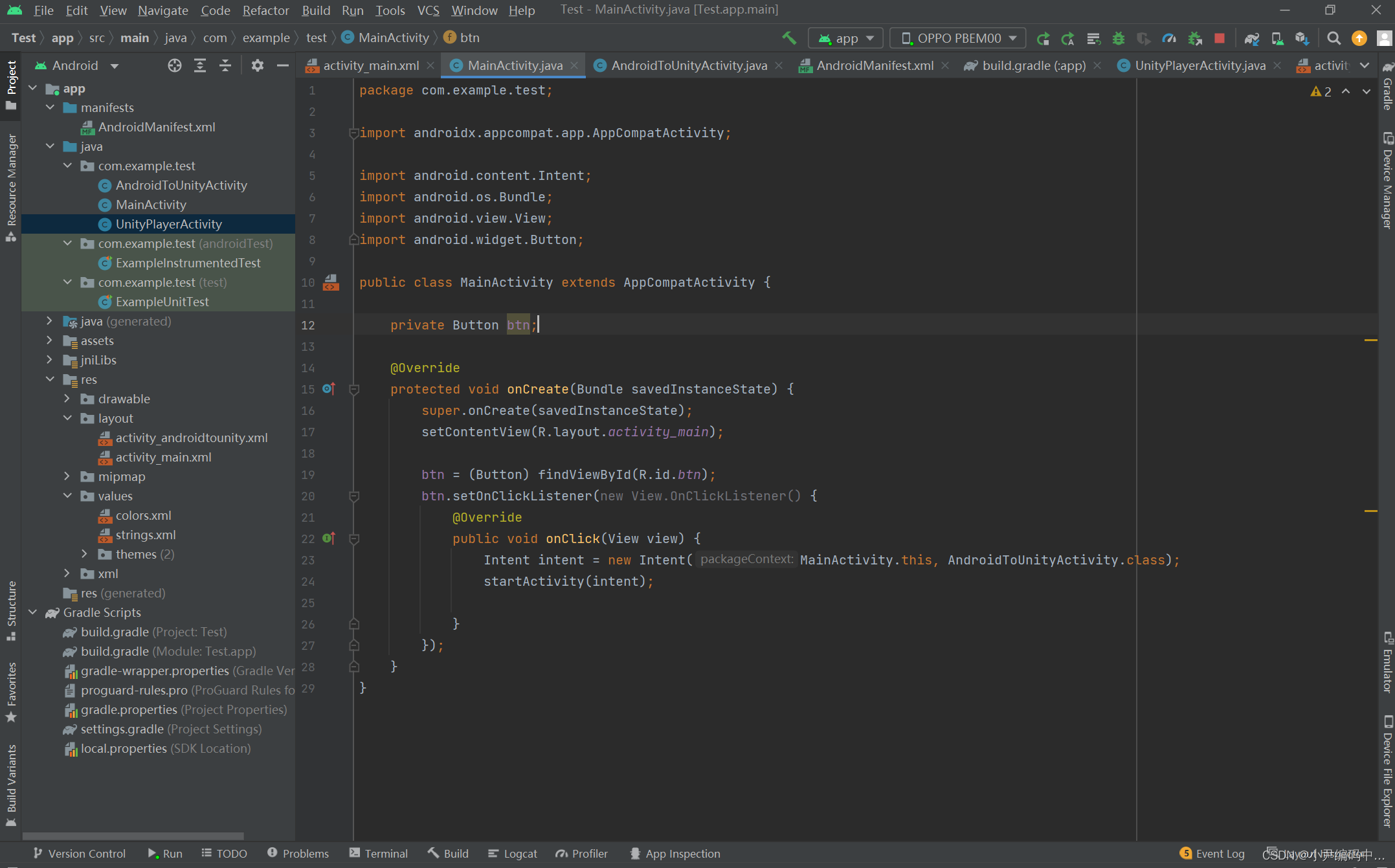Open Project panel settings gear icon
This screenshot has width=1395, height=868.
[258, 65]
